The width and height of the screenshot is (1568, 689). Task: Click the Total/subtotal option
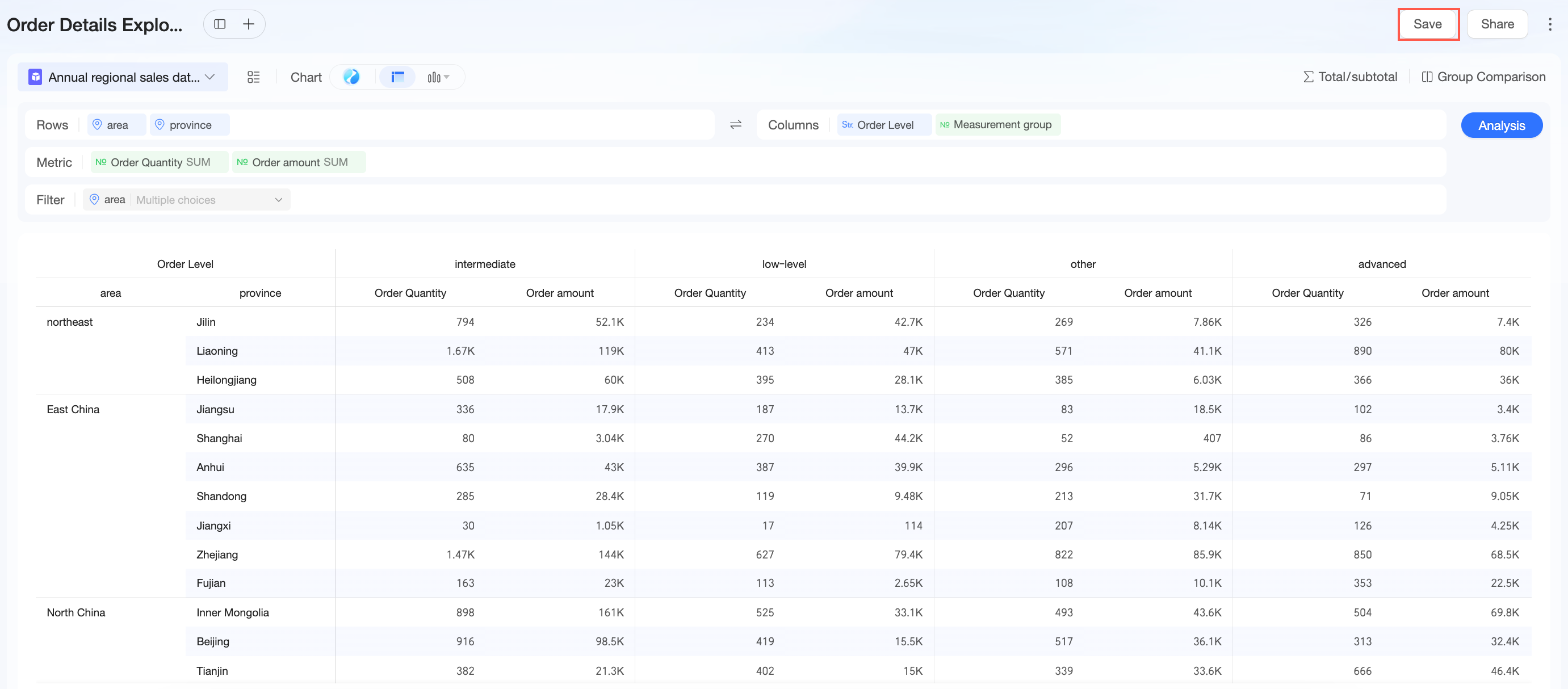1350,77
